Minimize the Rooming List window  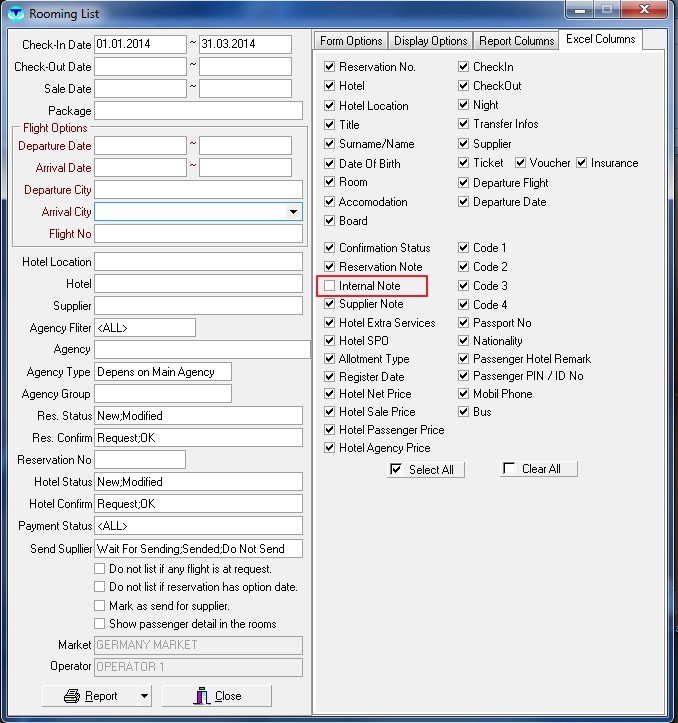578,11
